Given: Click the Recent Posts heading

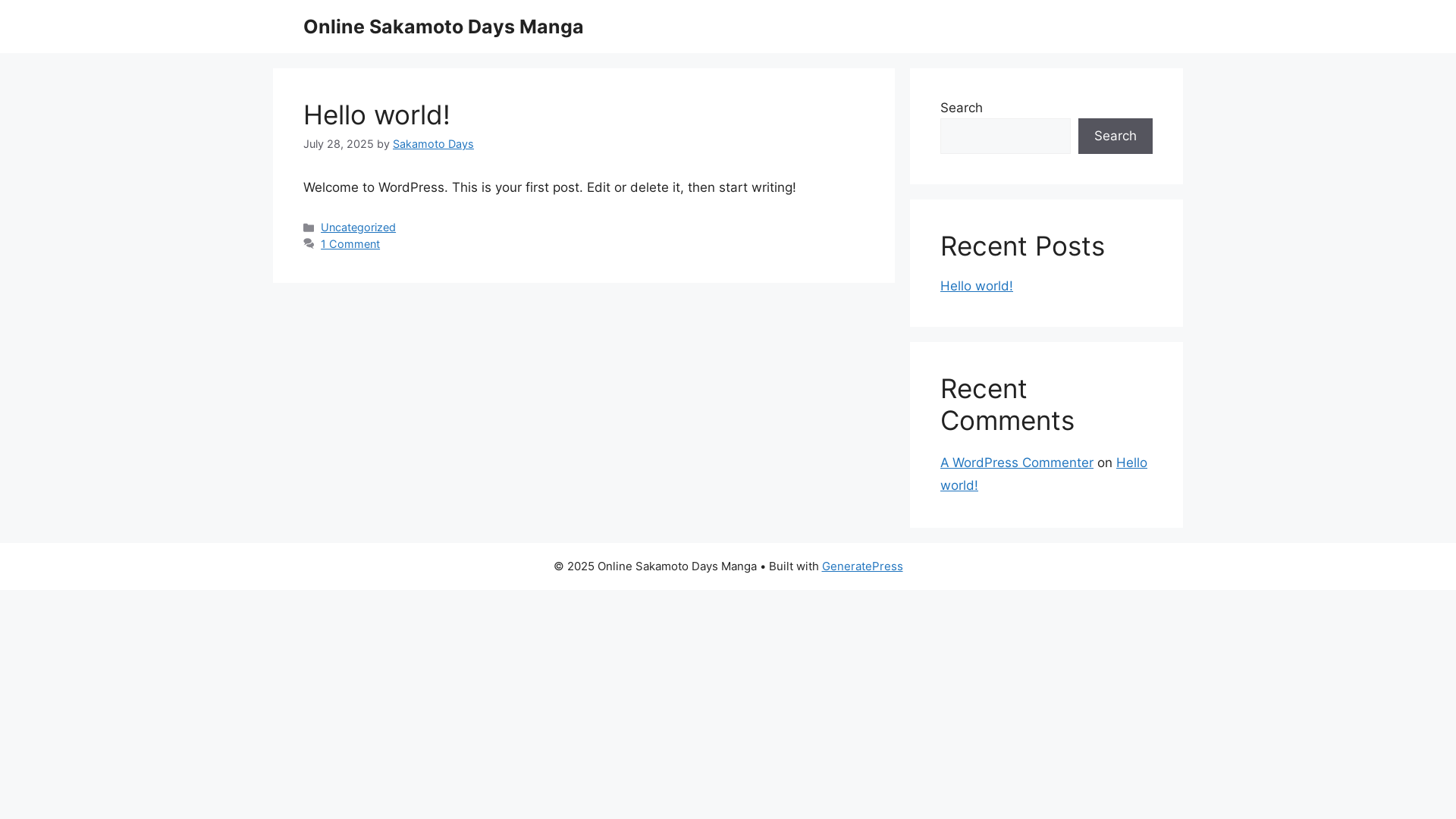Looking at the screenshot, I should [1022, 246].
